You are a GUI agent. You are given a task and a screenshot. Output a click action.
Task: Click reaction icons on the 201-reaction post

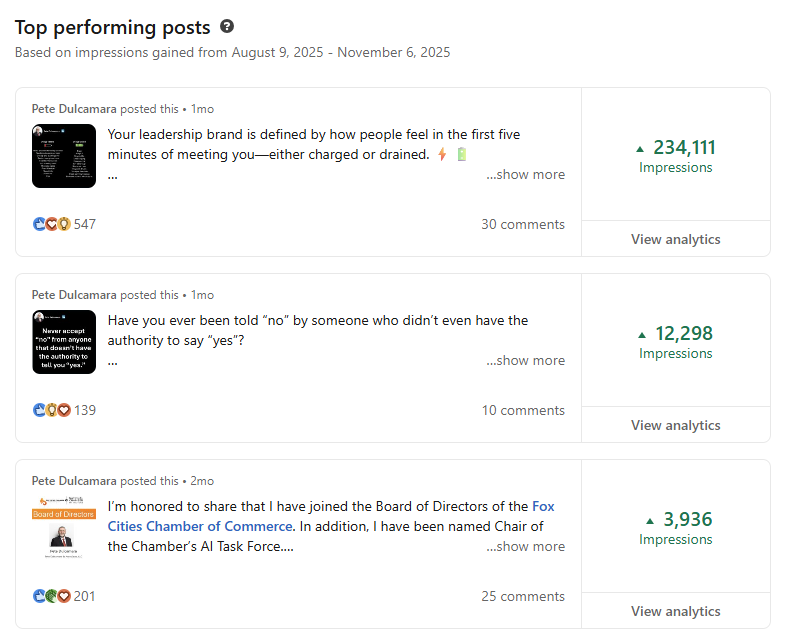tap(52, 596)
